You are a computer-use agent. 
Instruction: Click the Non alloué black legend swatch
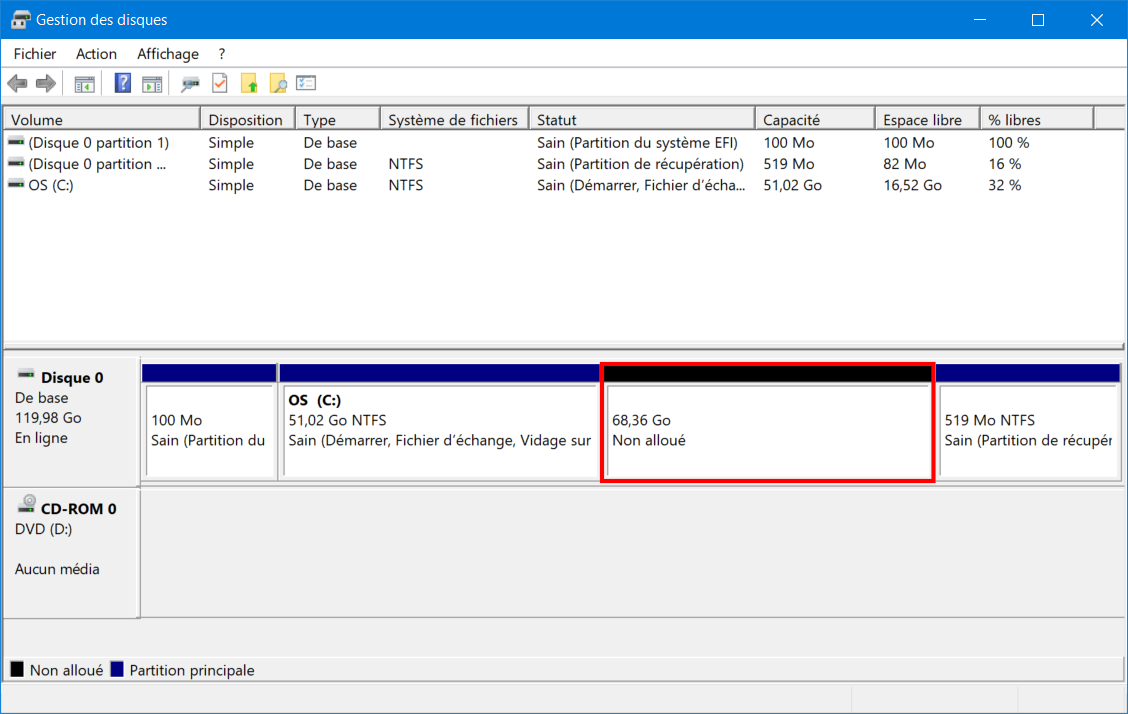[17, 669]
